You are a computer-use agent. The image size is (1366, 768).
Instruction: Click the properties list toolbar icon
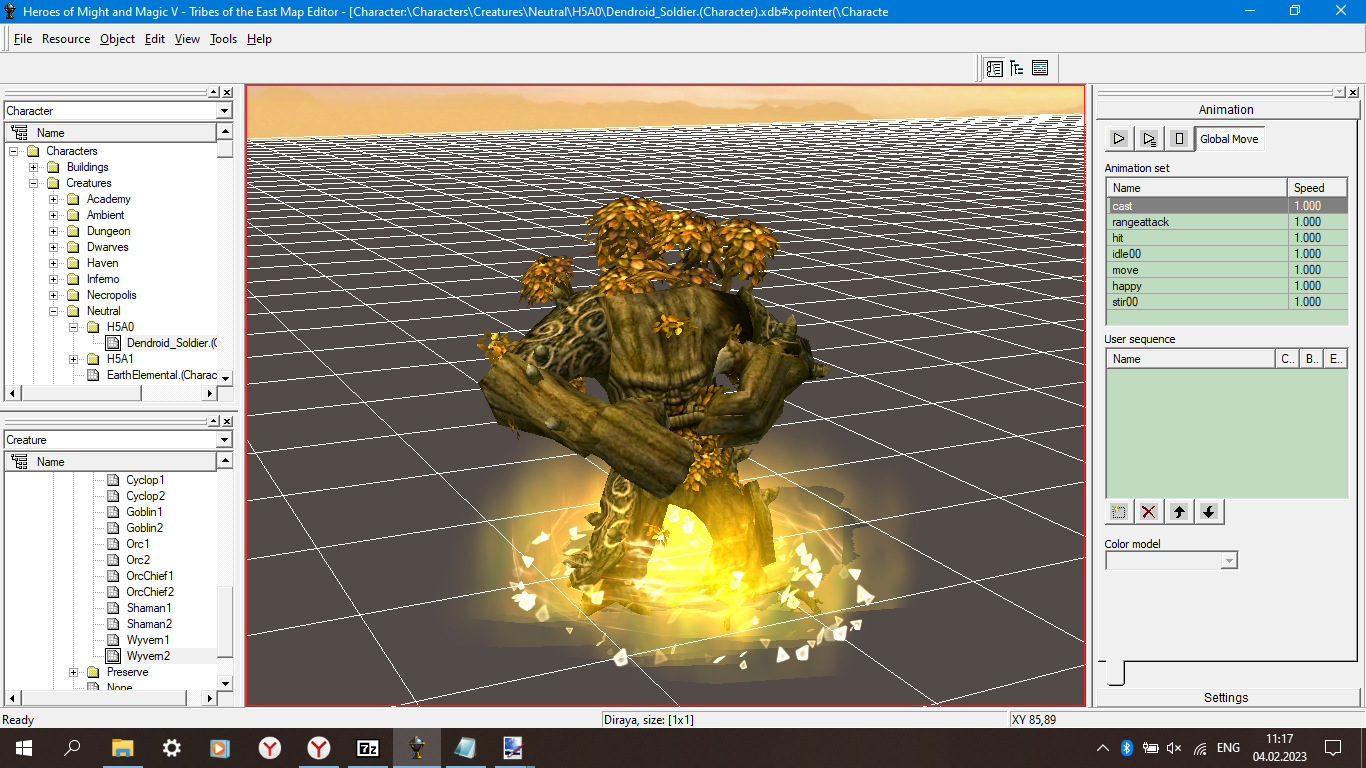[1040, 68]
